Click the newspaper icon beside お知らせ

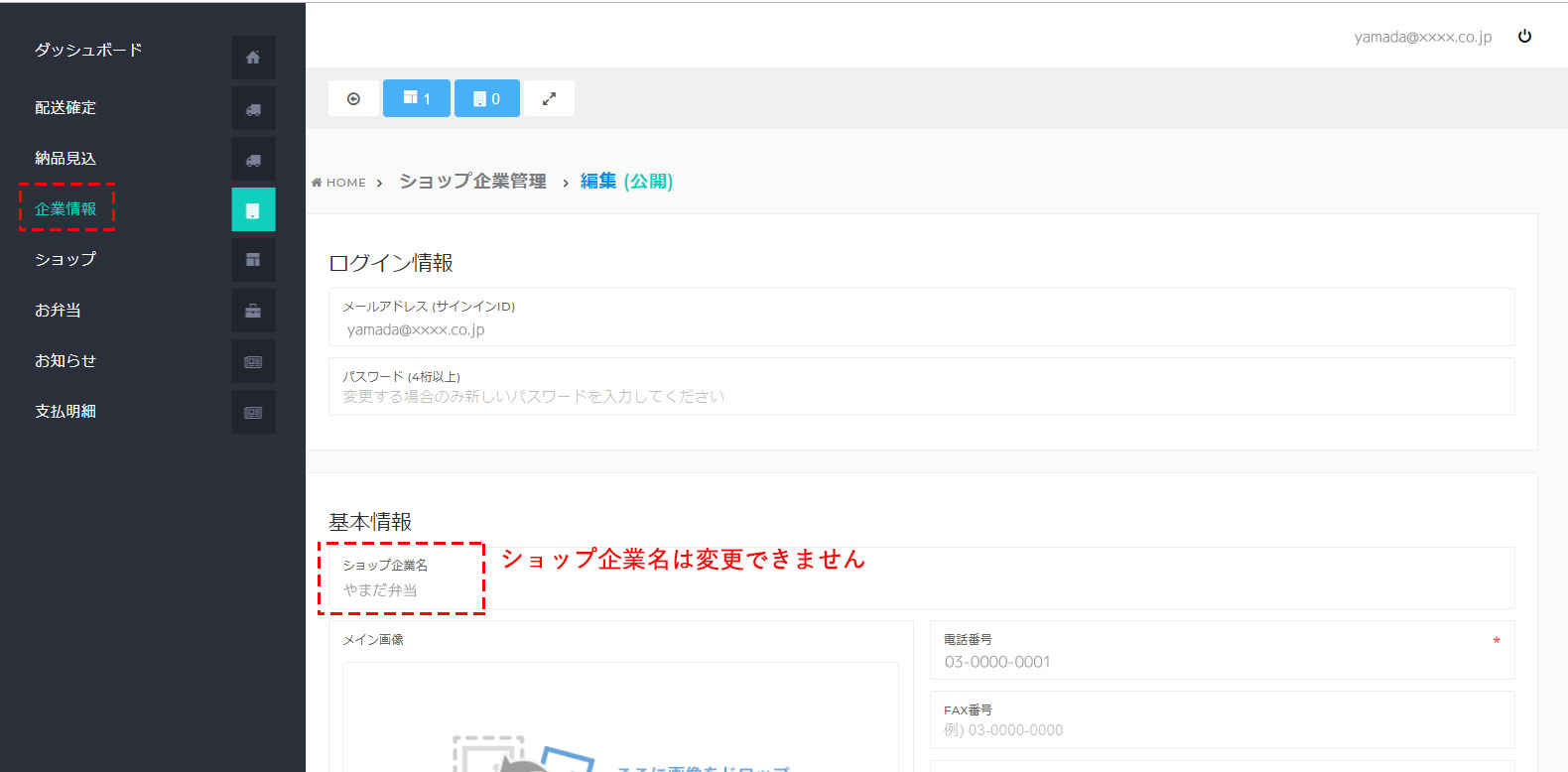tap(253, 362)
